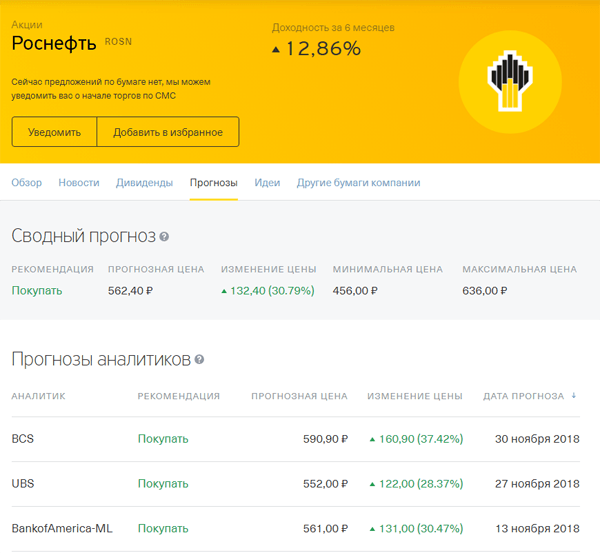Click the Акции category label
Viewport: 600px width, 553px height.
(27, 24)
